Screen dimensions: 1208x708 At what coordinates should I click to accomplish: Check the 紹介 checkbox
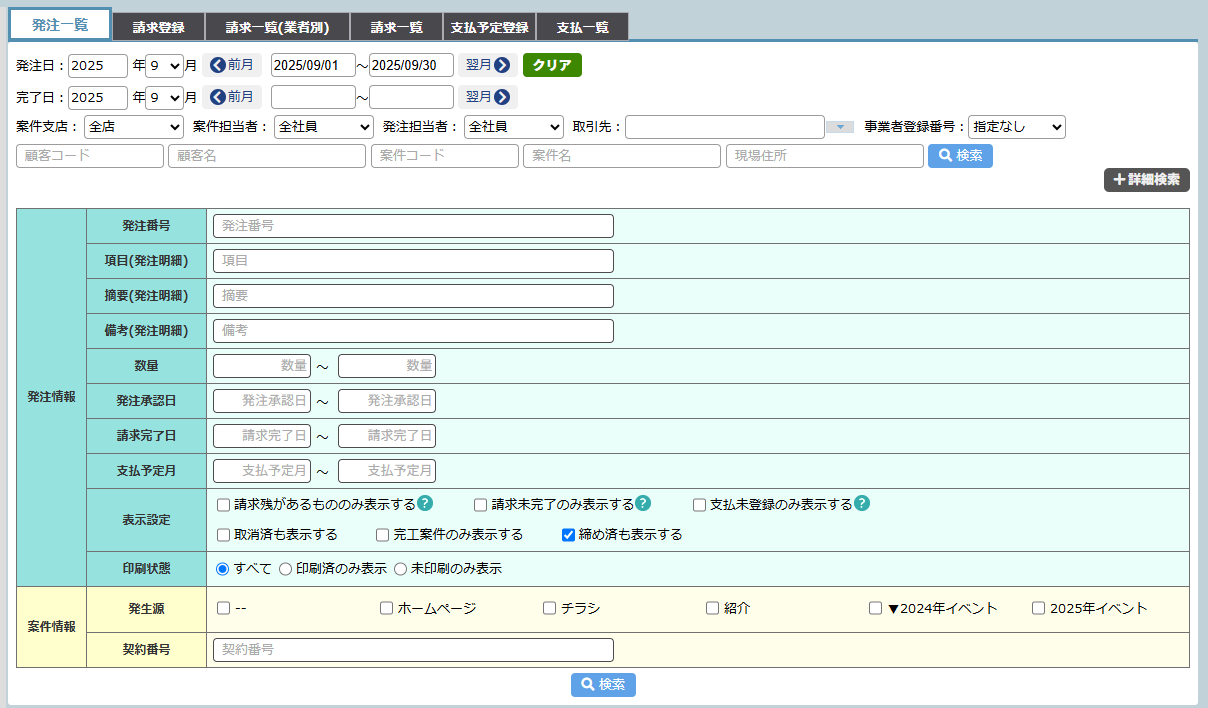coord(713,608)
